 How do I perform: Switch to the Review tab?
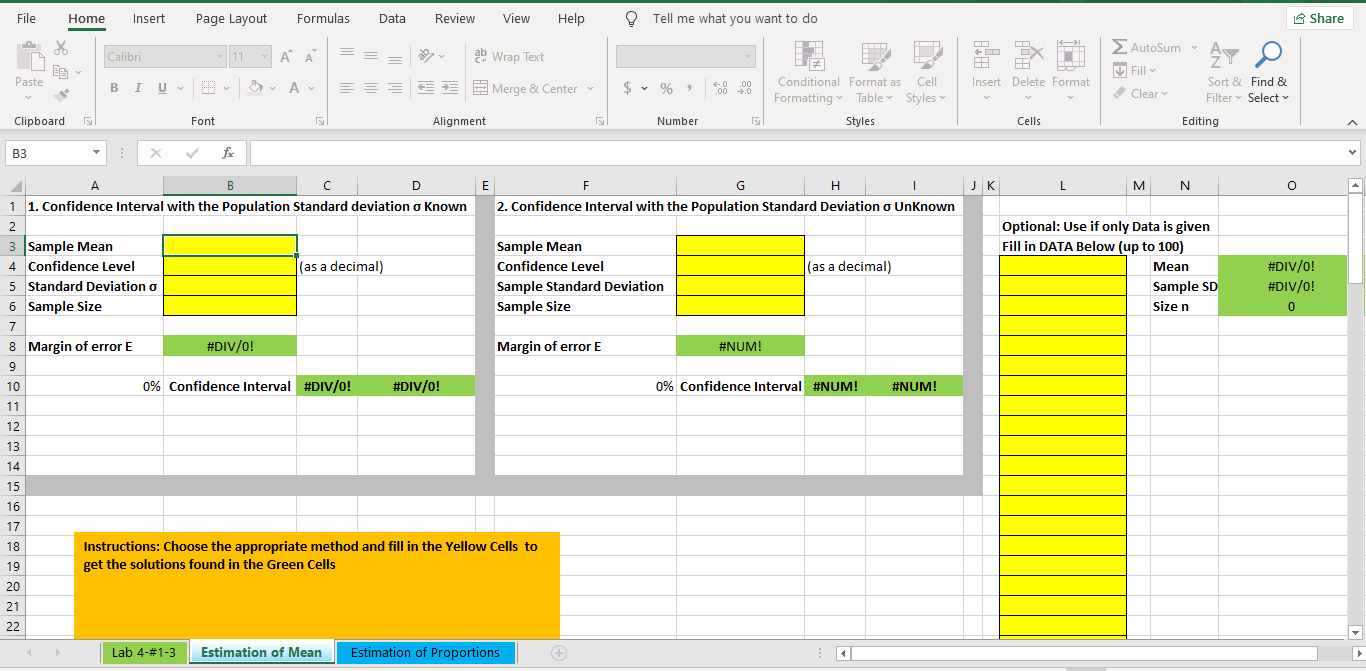click(x=455, y=18)
